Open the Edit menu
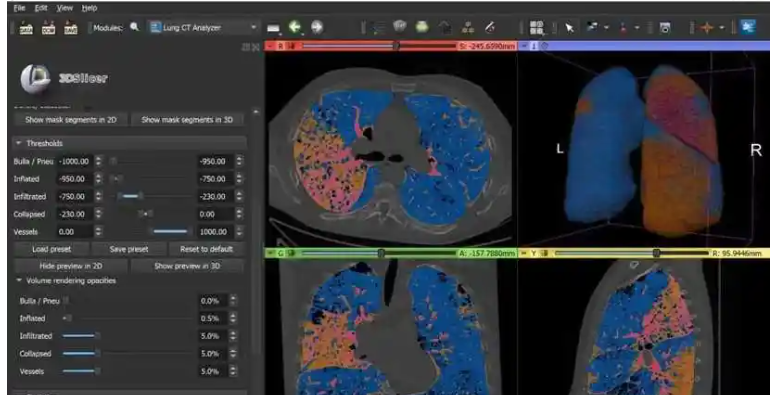 click(x=41, y=8)
